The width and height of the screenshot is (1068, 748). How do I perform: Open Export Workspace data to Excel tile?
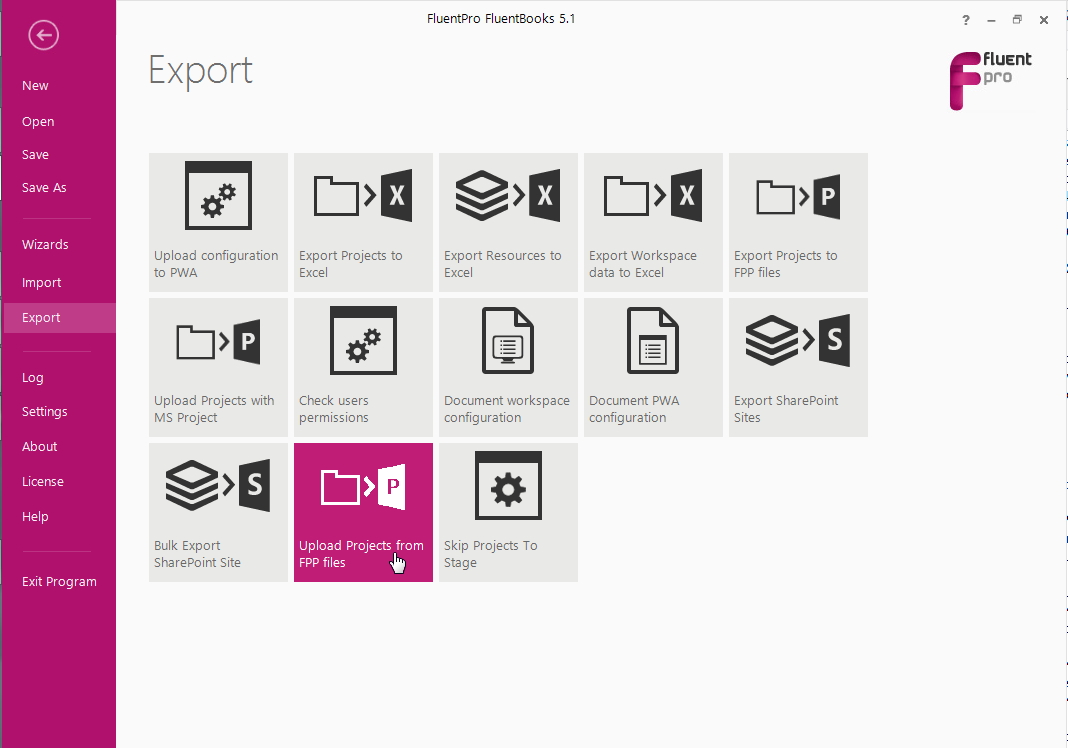654,223
